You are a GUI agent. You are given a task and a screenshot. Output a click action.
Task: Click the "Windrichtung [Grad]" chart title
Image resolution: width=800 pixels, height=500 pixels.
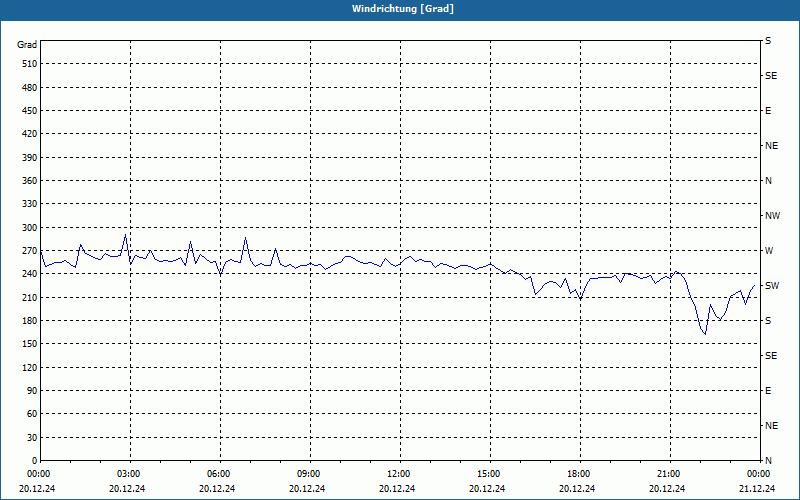click(403, 9)
